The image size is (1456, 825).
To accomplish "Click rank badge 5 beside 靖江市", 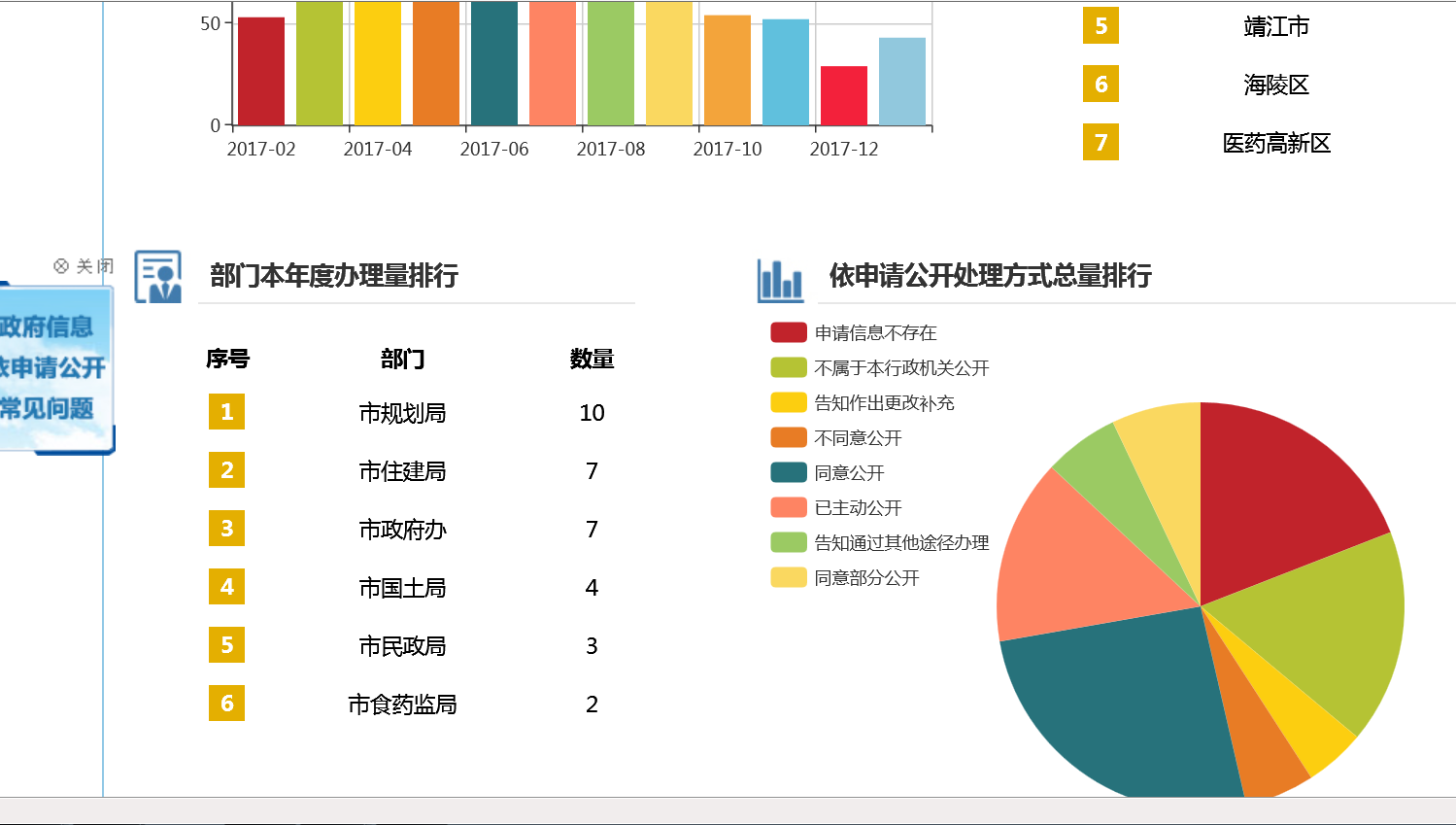I will pyautogui.click(x=1100, y=26).
